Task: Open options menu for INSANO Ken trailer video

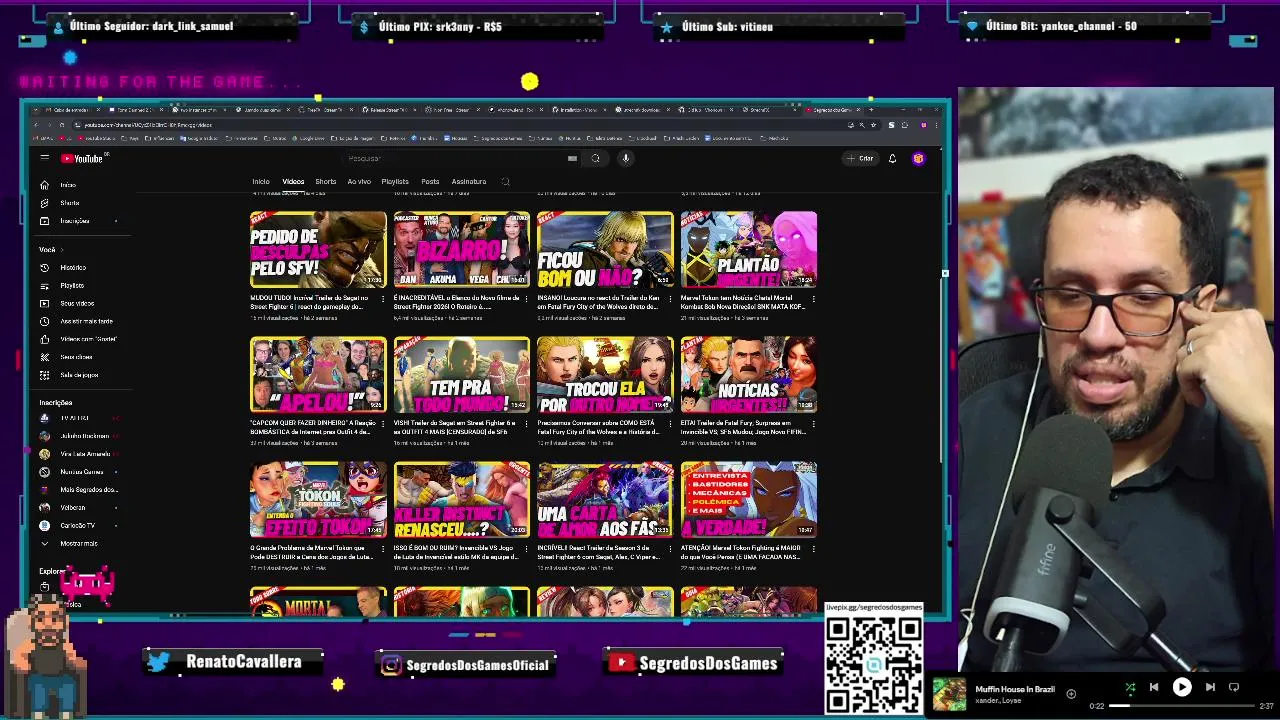Action: point(671,299)
